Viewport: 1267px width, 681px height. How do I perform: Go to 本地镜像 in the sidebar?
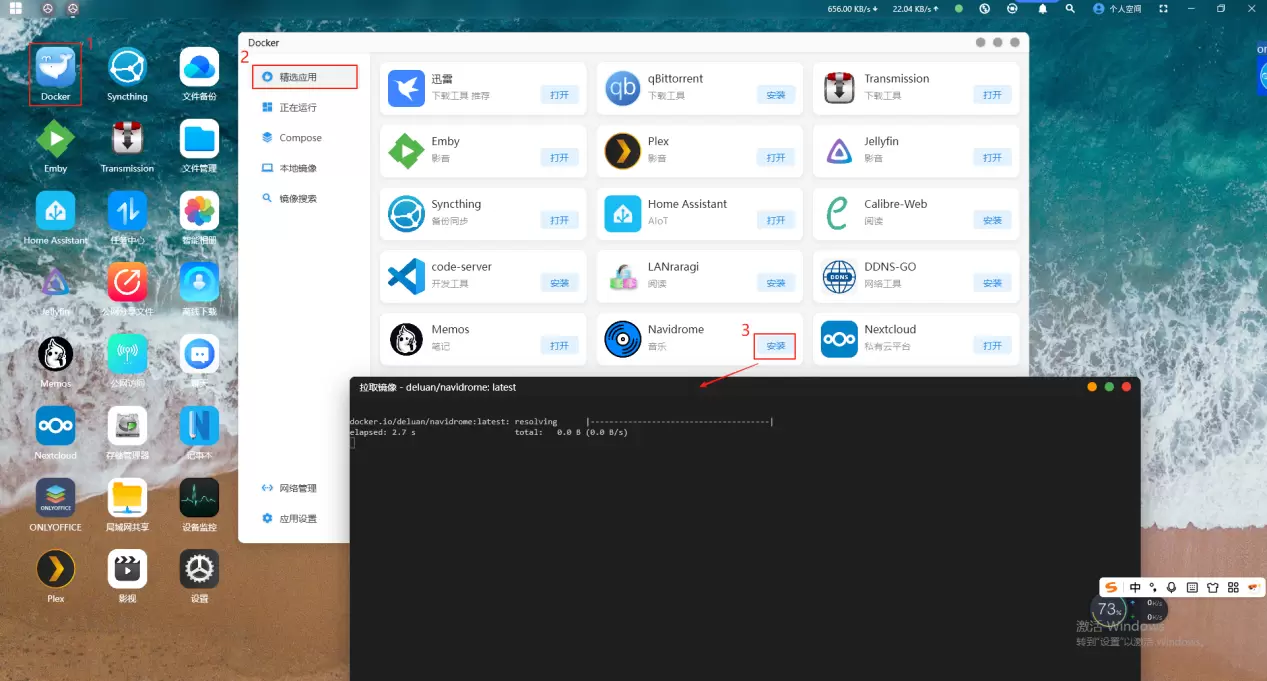coord(297,168)
